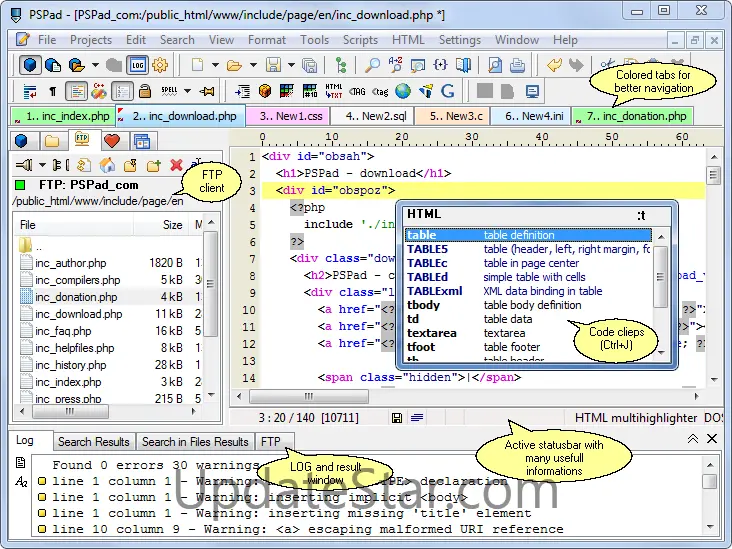Image resolution: width=732 pixels, height=549 pixels.
Task: Open dropdown arrow next to new file icon
Action: click(x=215, y=65)
